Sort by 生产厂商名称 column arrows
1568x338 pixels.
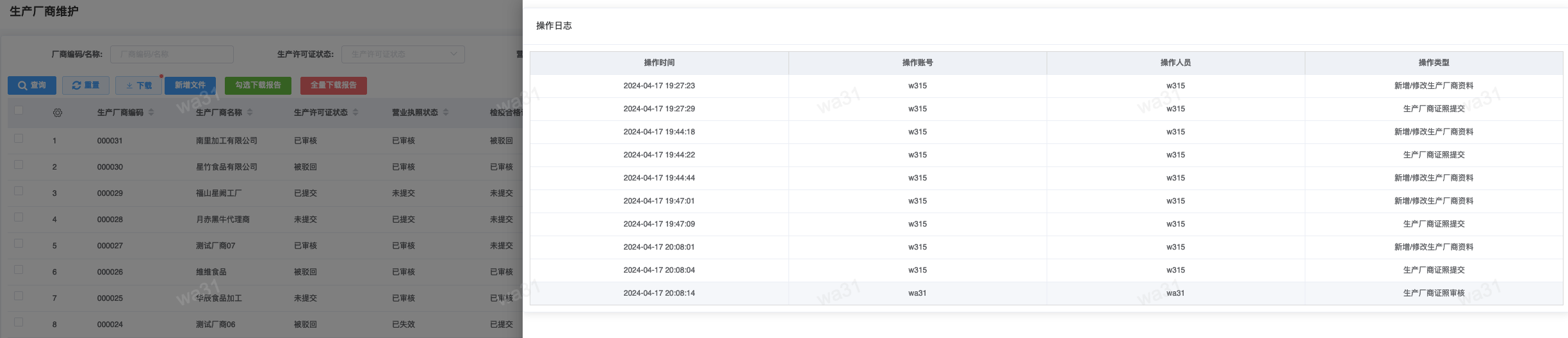coord(250,113)
